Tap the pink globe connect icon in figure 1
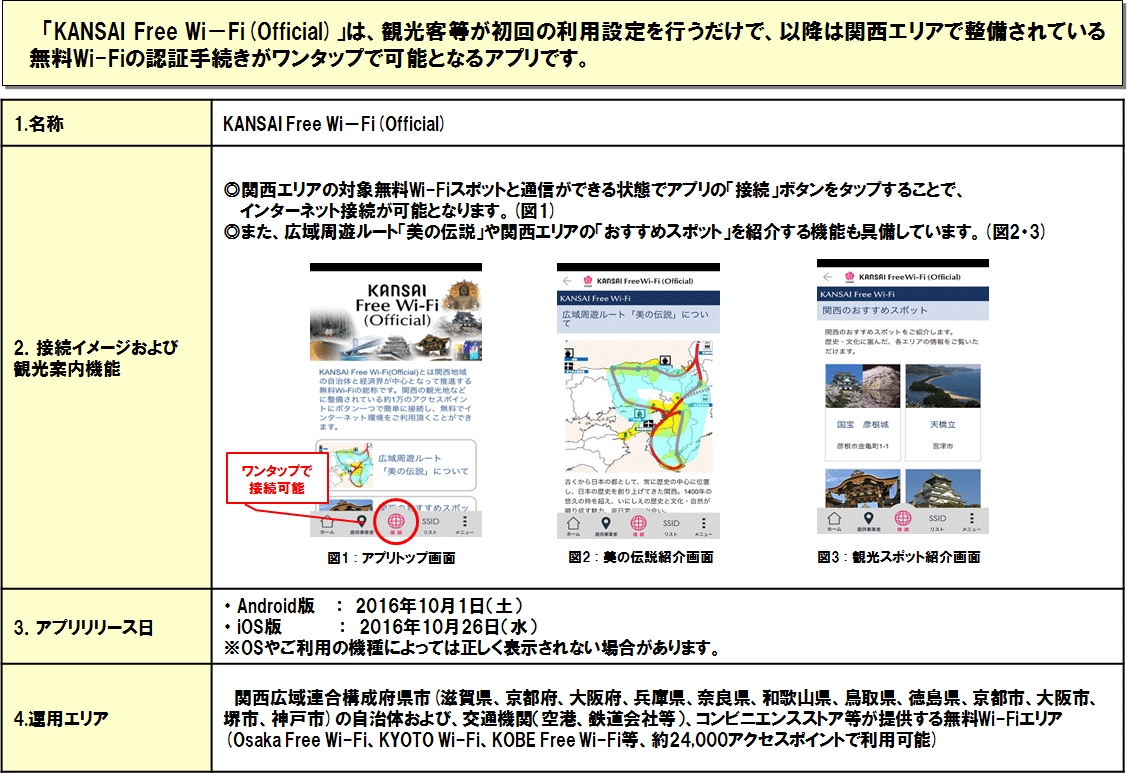The image size is (1127, 773). coord(396,521)
